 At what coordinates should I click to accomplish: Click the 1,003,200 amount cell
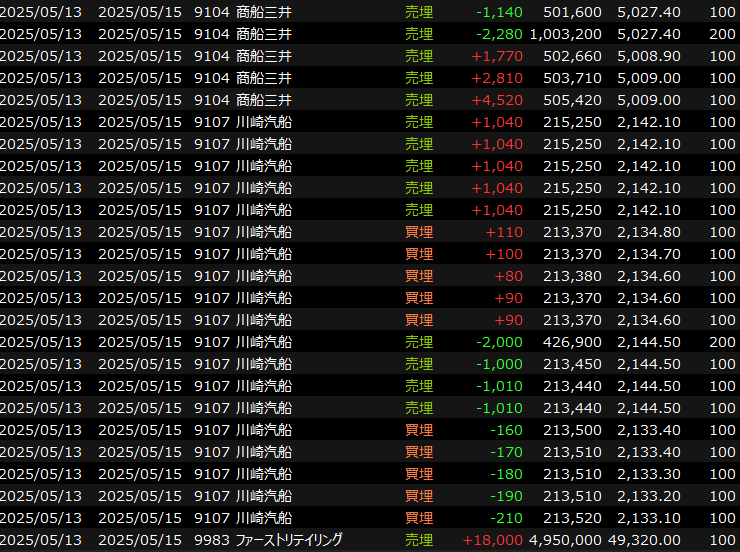566,34
